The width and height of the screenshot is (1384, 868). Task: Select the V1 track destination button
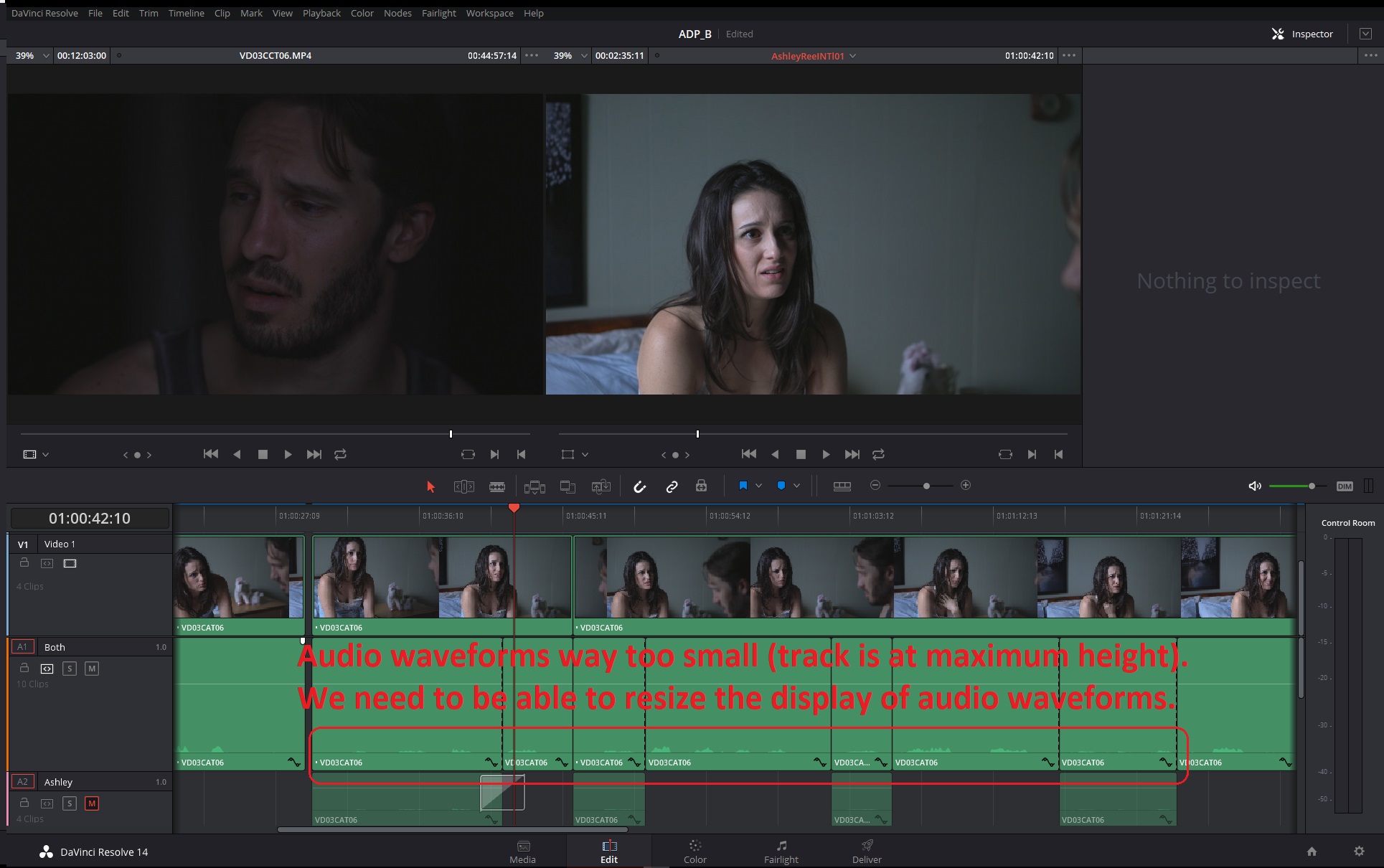coord(23,544)
